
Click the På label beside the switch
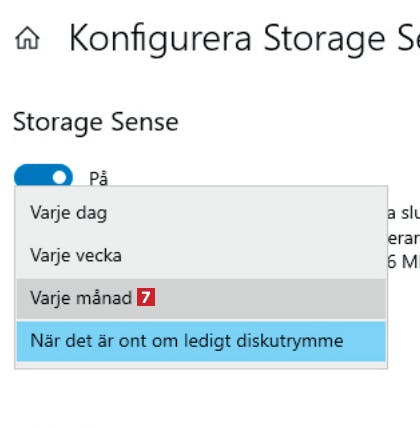[98, 179]
